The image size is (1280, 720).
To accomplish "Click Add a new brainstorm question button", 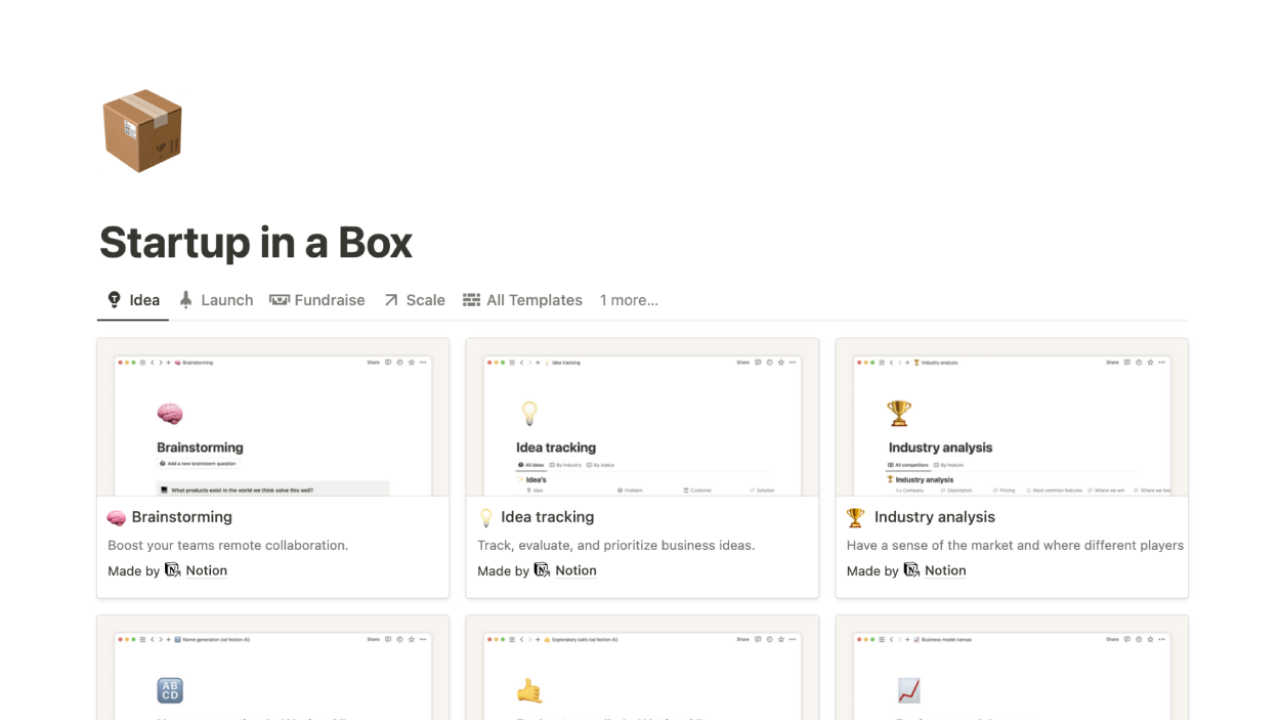I will [x=197, y=464].
